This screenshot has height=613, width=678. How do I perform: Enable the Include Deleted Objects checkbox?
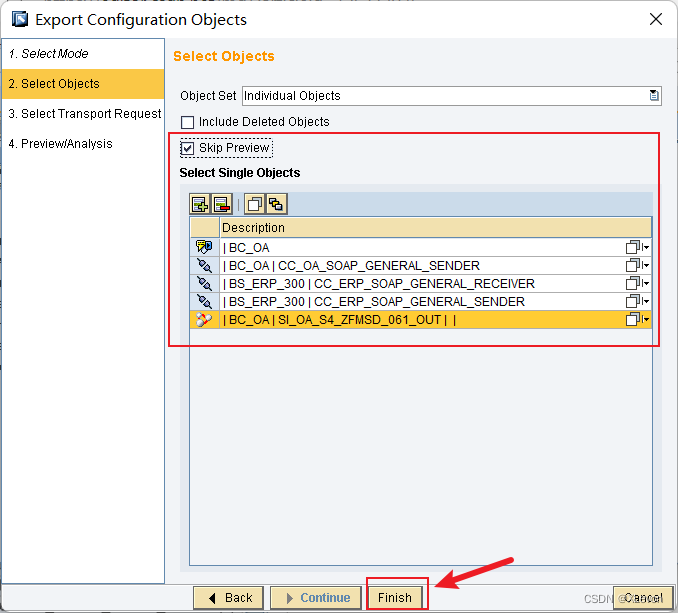point(187,122)
